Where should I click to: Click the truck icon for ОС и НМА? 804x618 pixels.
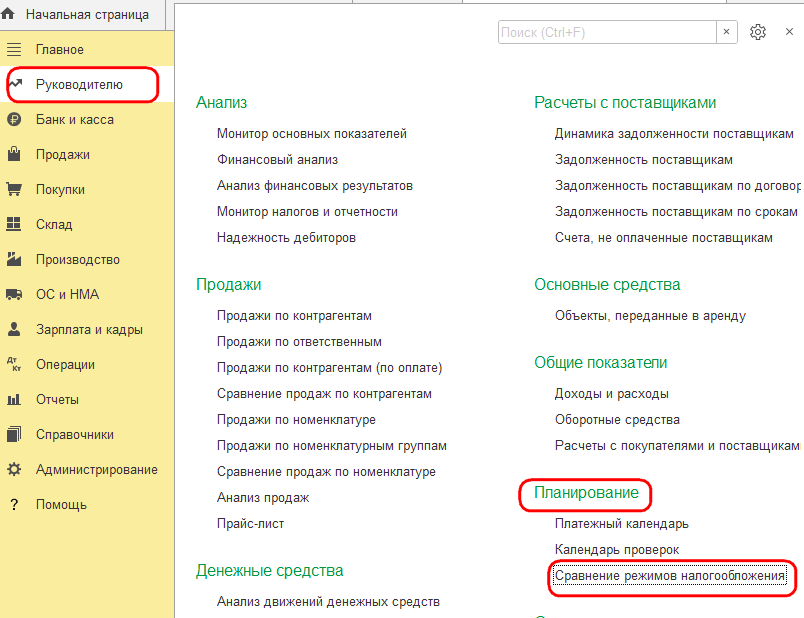[x=14, y=294]
